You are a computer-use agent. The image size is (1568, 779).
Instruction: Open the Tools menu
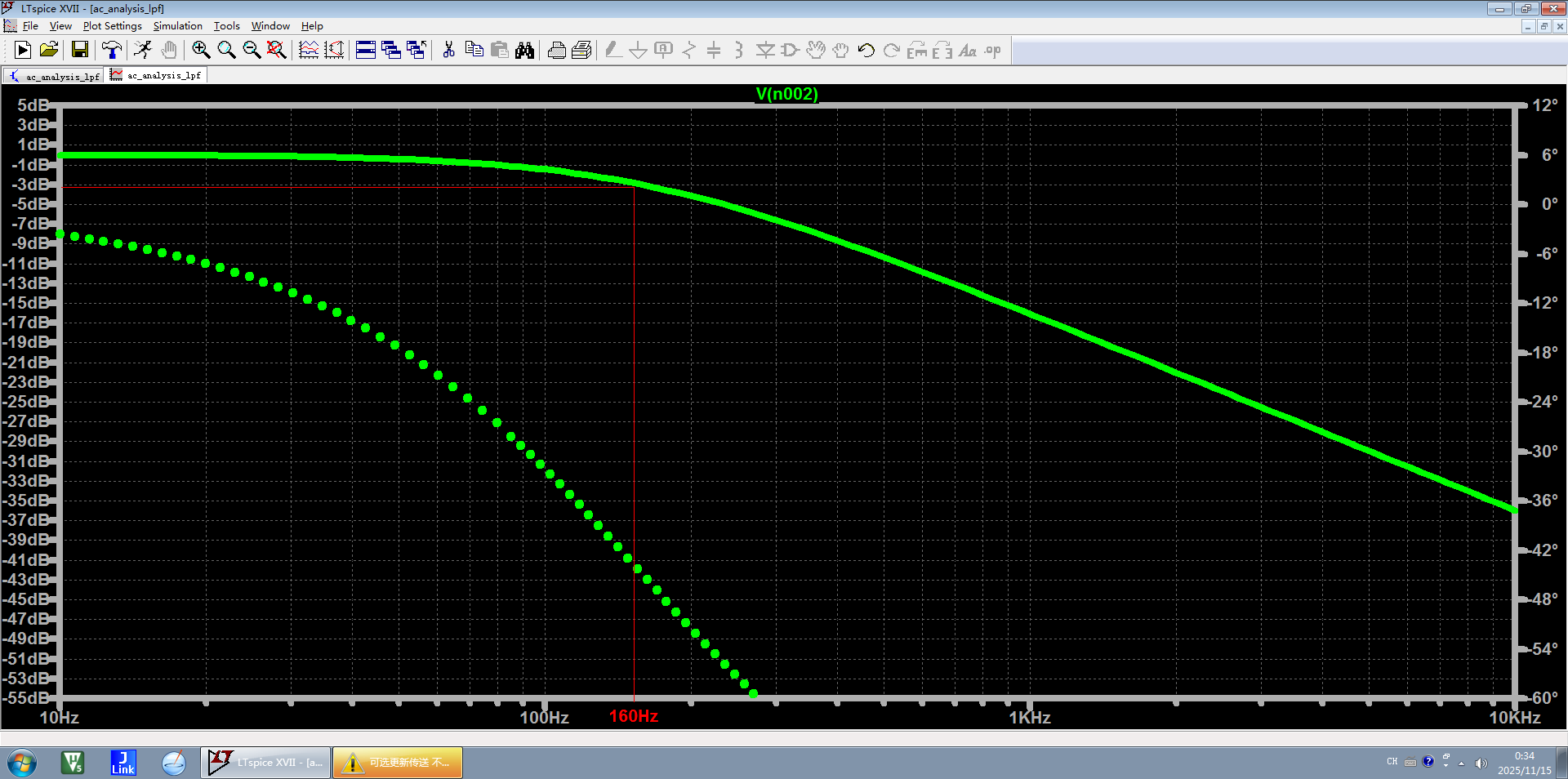pyautogui.click(x=226, y=26)
